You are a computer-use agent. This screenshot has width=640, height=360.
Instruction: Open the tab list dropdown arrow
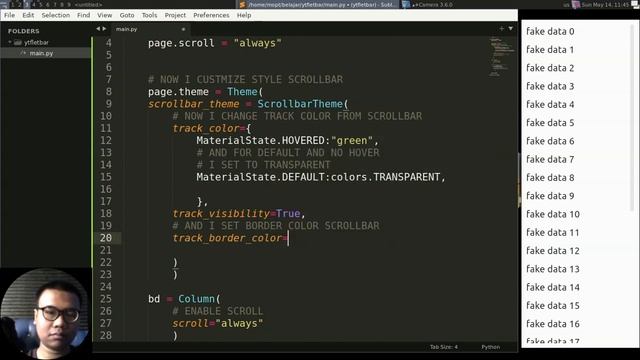pos(511,29)
